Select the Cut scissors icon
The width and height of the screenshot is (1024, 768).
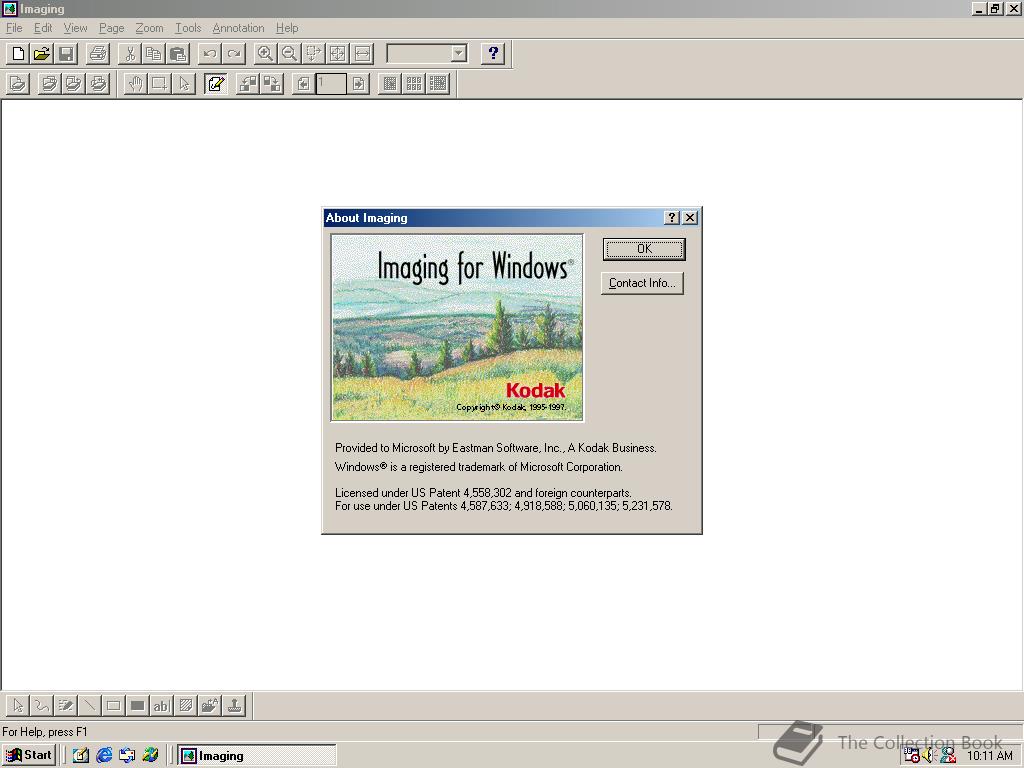point(130,54)
